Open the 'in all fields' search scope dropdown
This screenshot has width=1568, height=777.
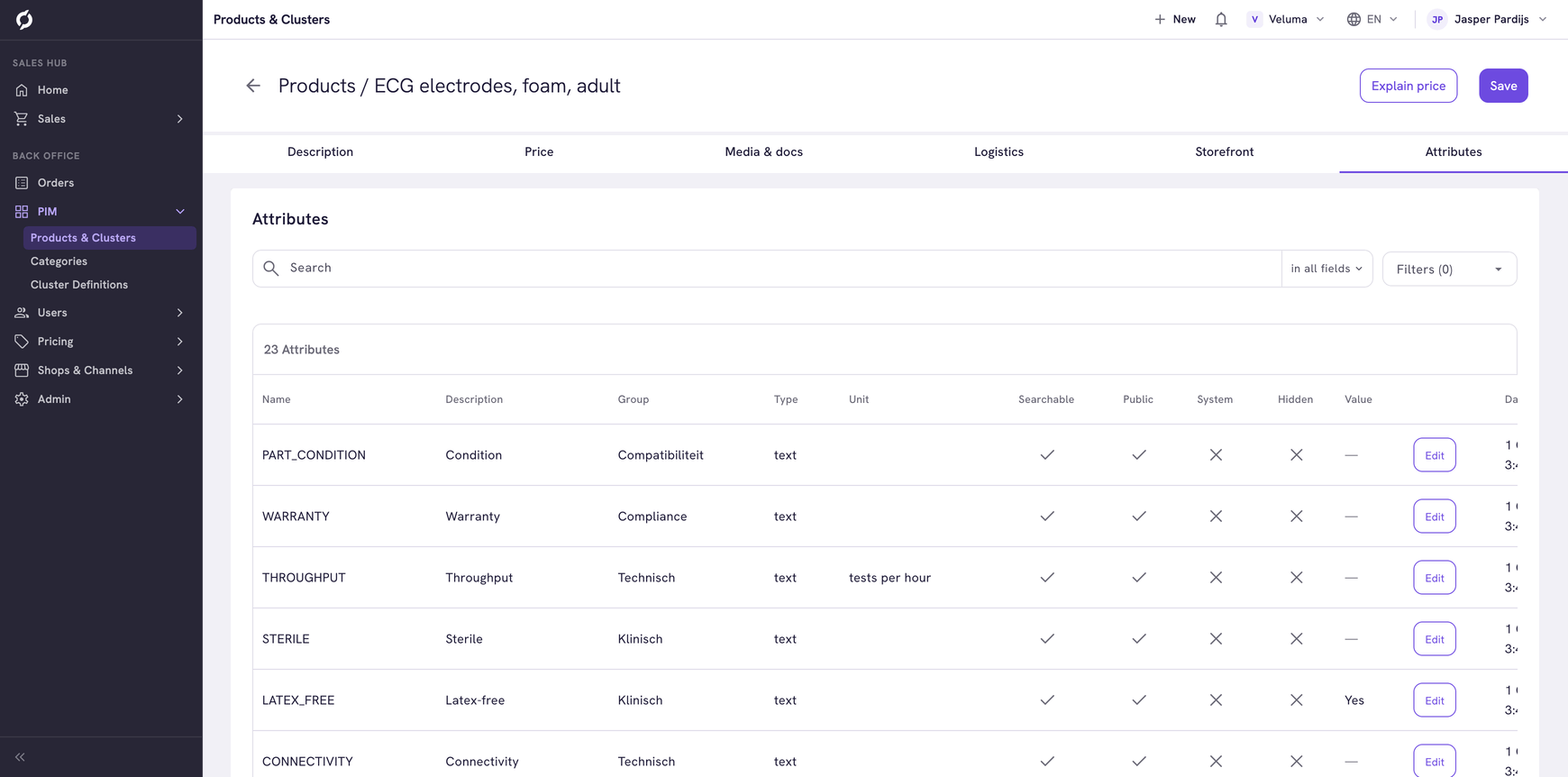pos(1326,269)
